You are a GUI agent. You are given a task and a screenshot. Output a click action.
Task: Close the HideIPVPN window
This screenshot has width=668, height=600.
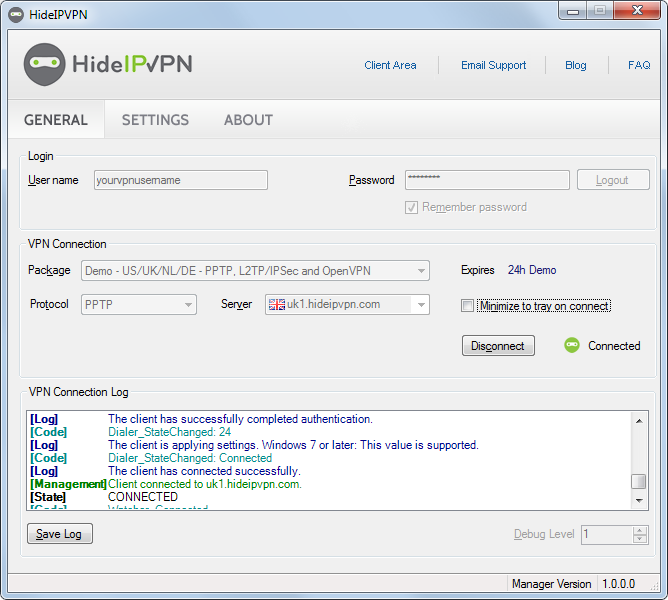click(x=637, y=10)
